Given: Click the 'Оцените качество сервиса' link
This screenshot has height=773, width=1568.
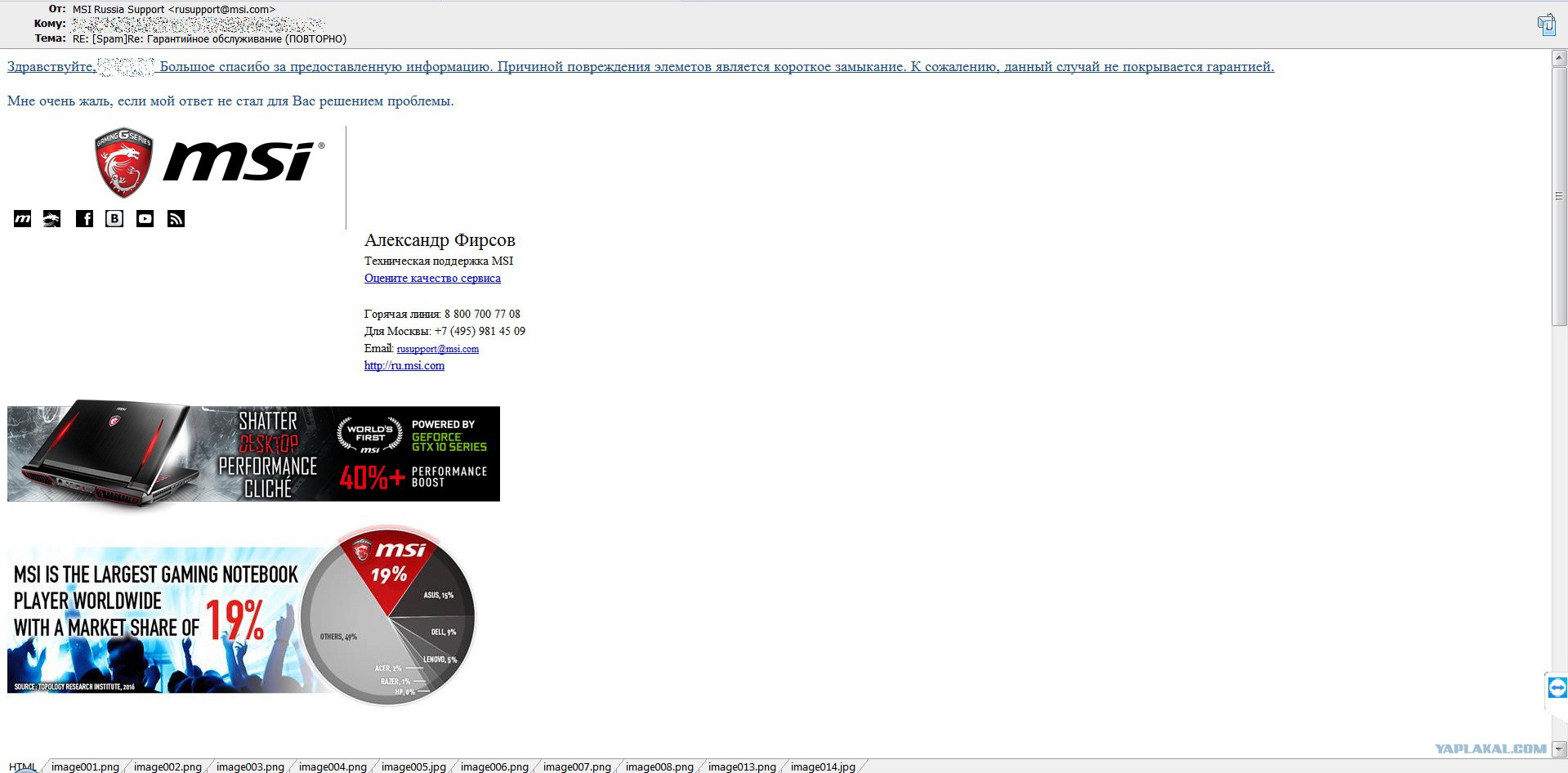Looking at the screenshot, I should (432, 278).
